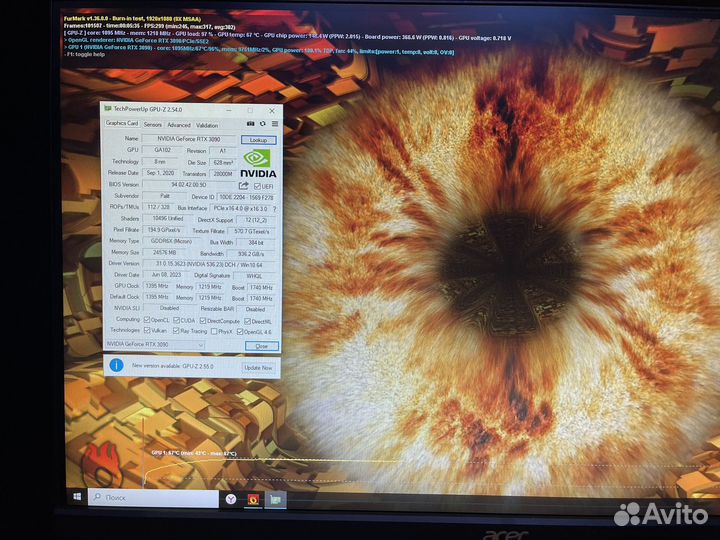Viewport: 720px width, 540px height.
Task: Click the Lookup button
Action: 259,140
